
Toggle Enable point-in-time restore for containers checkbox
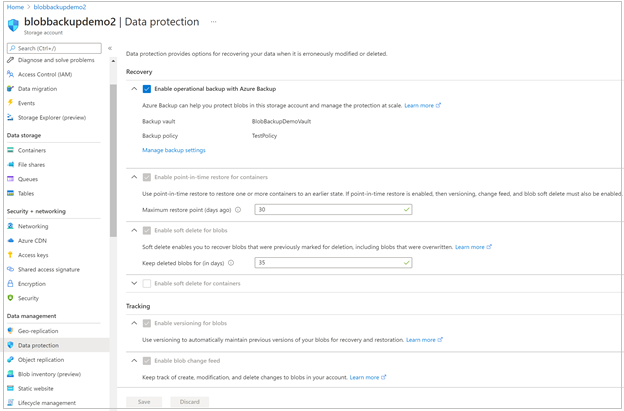147,177
